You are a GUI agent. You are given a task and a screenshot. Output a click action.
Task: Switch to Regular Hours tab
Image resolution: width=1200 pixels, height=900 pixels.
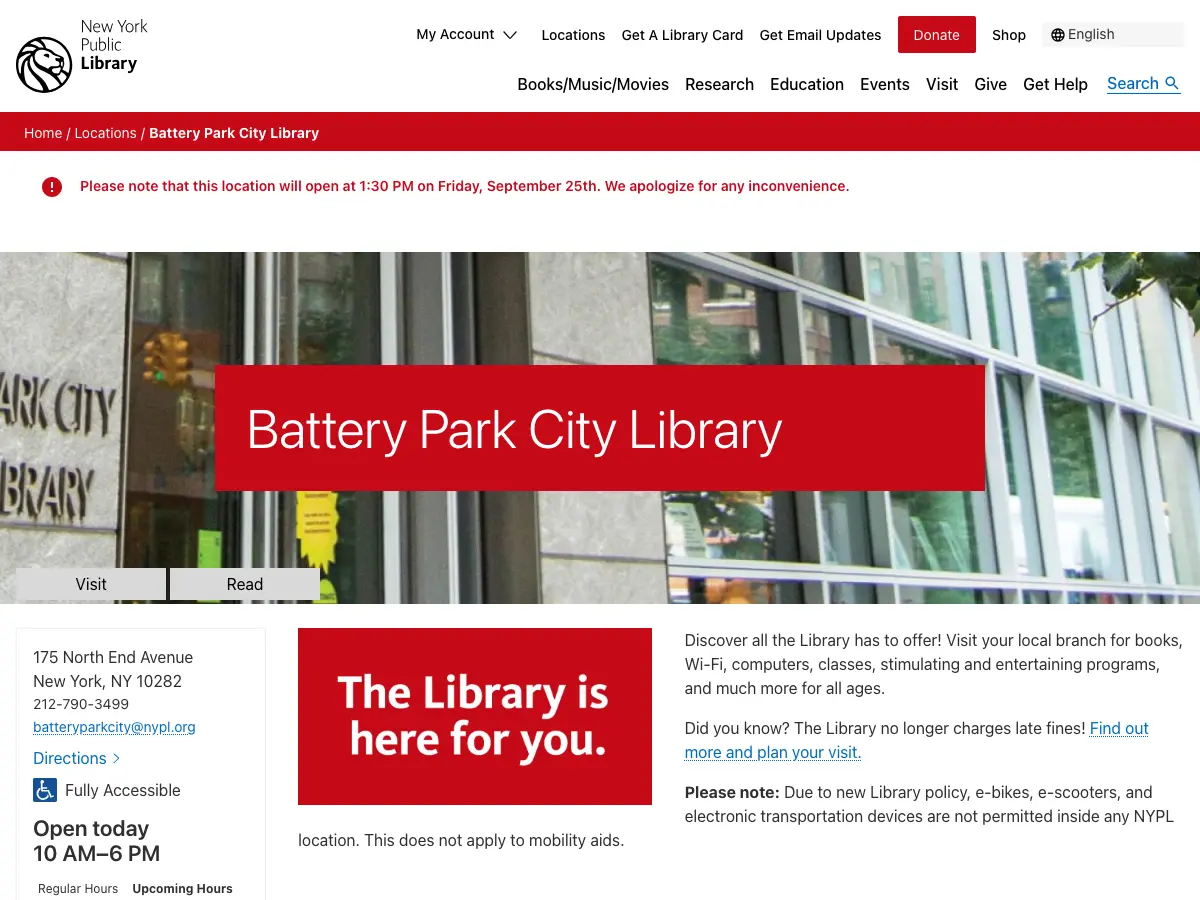pyautogui.click(x=78, y=889)
